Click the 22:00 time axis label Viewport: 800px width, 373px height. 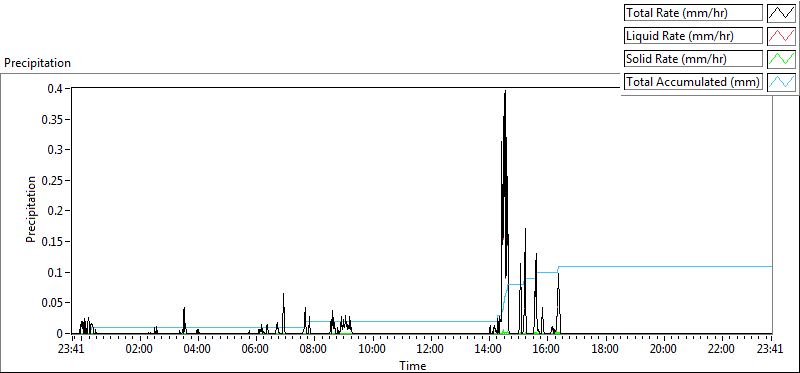tap(721, 350)
